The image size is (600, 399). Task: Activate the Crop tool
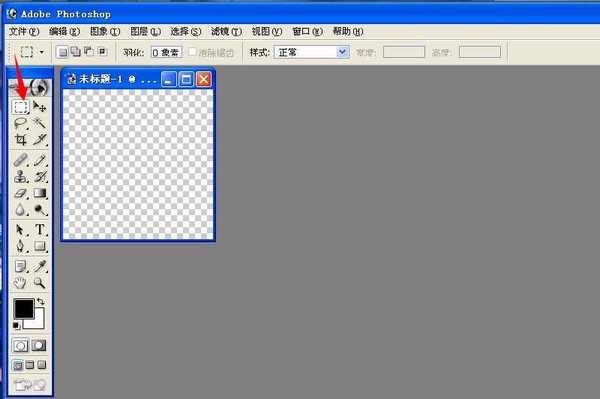[x=21, y=140]
